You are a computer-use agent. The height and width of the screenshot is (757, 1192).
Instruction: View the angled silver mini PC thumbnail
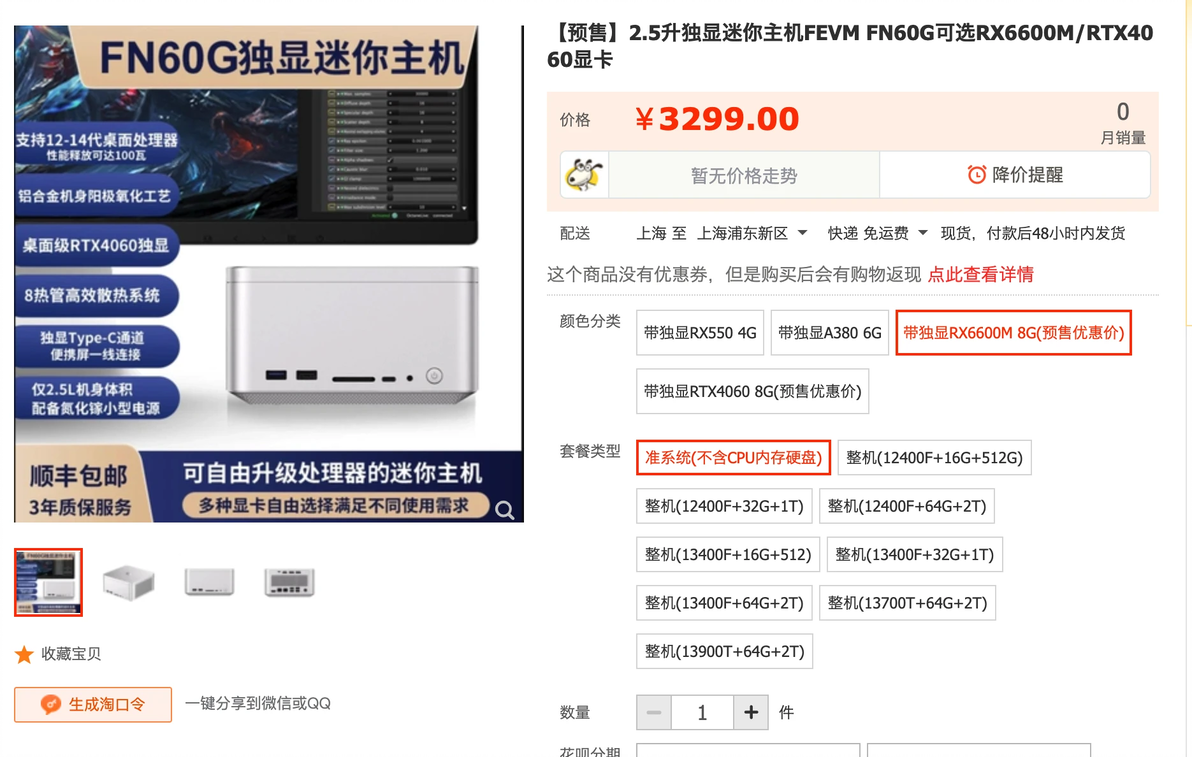click(x=128, y=582)
